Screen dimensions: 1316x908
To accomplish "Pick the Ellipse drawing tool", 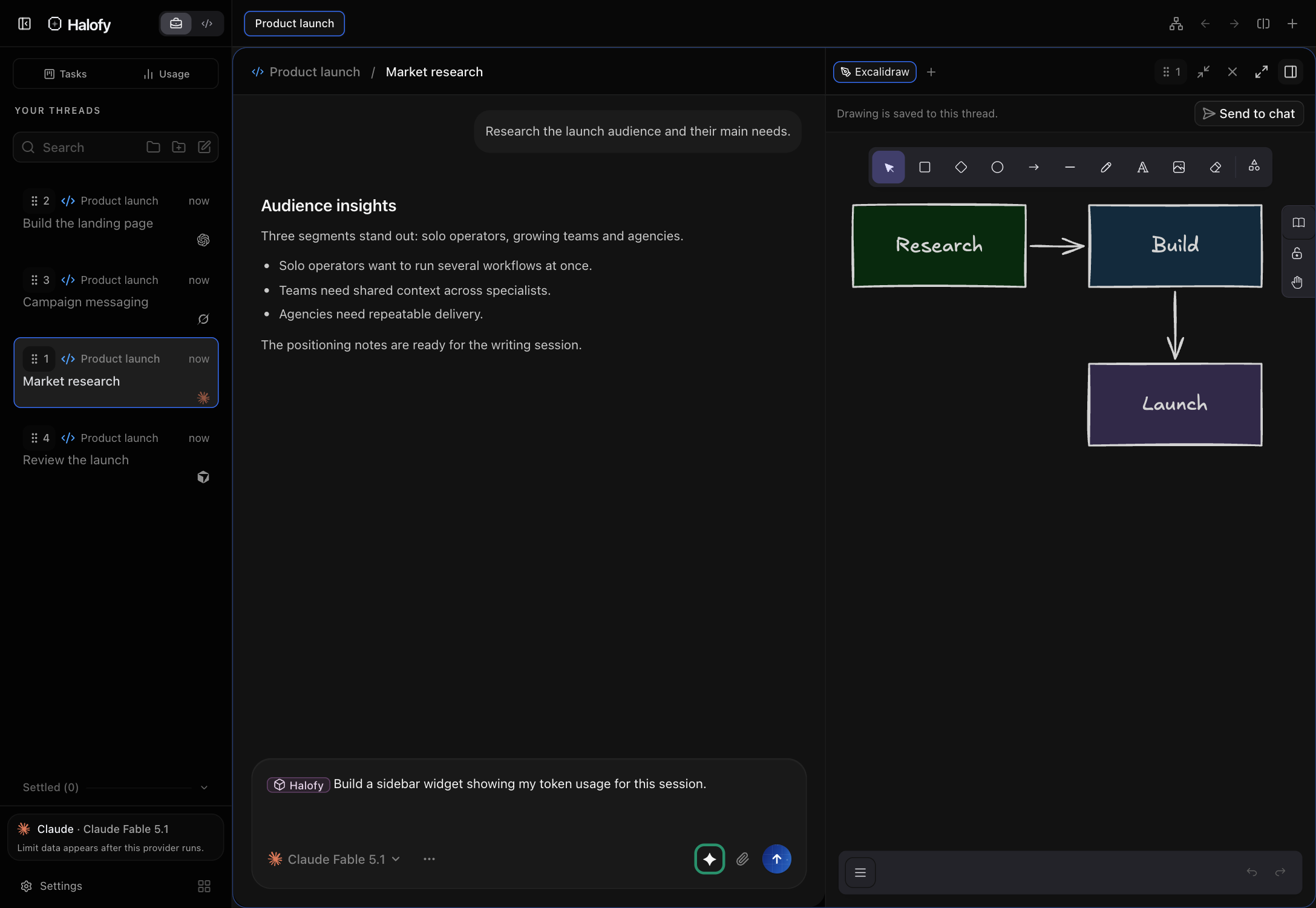I will coord(997,167).
